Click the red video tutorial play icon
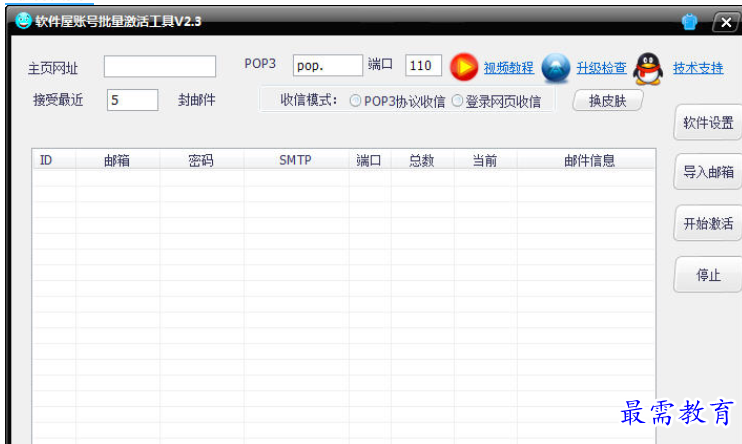The width and height of the screenshot is (742, 444). click(x=464, y=67)
